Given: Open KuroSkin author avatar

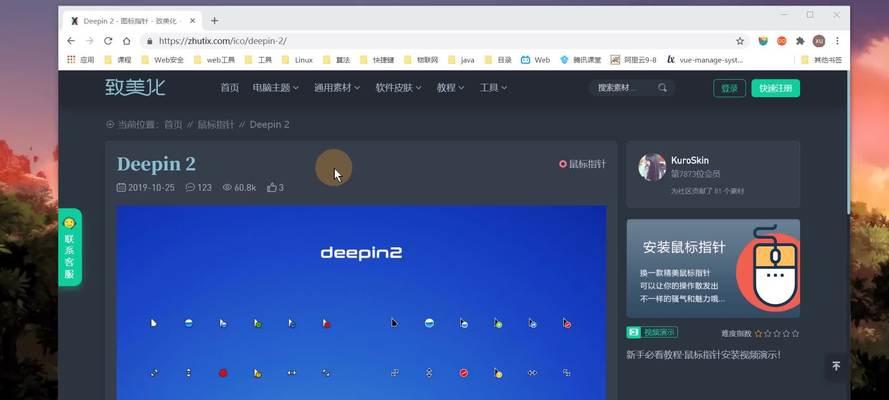Looking at the screenshot, I should [652, 167].
